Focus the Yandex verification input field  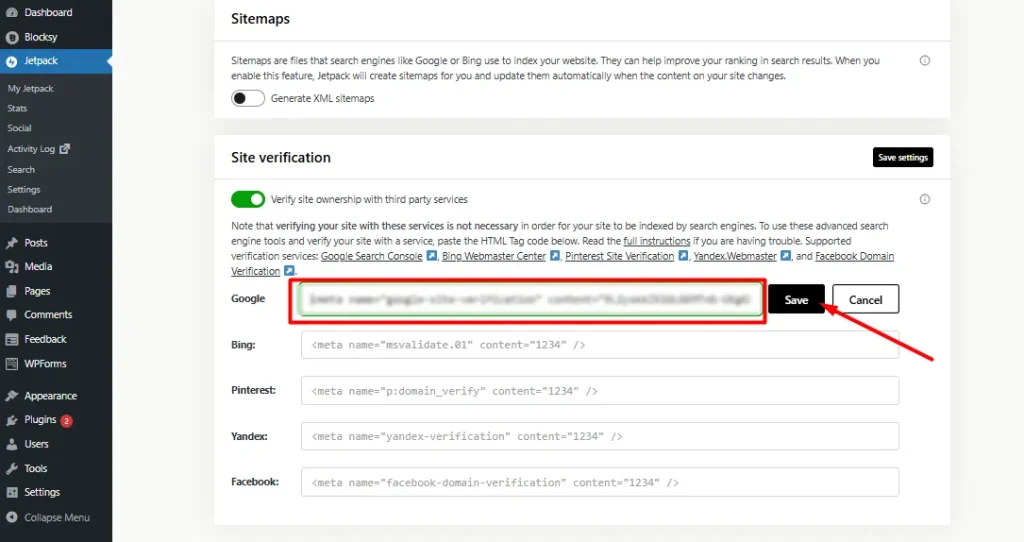point(600,436)
